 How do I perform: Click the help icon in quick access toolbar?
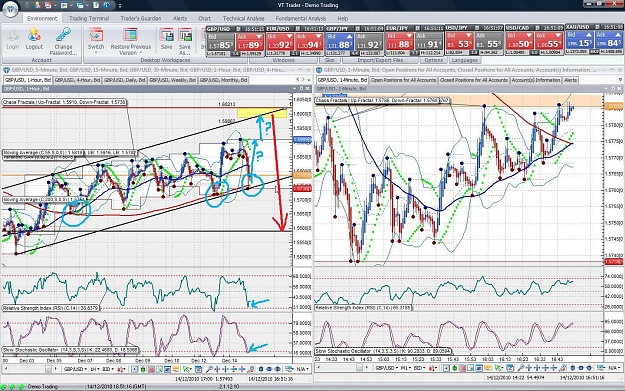[106, 5]
